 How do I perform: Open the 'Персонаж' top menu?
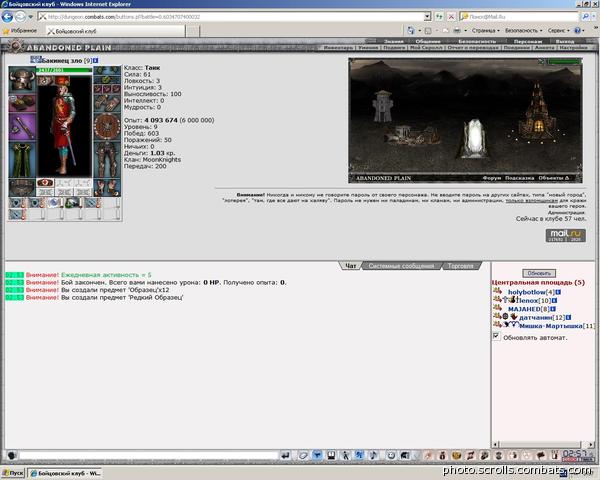point(528,41)
